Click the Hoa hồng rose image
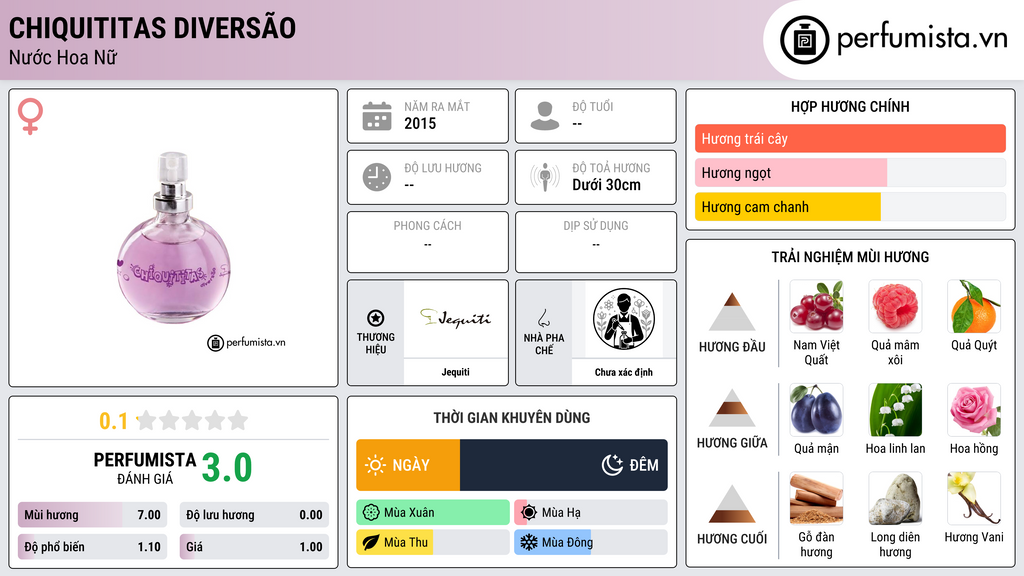 point(974,409)
